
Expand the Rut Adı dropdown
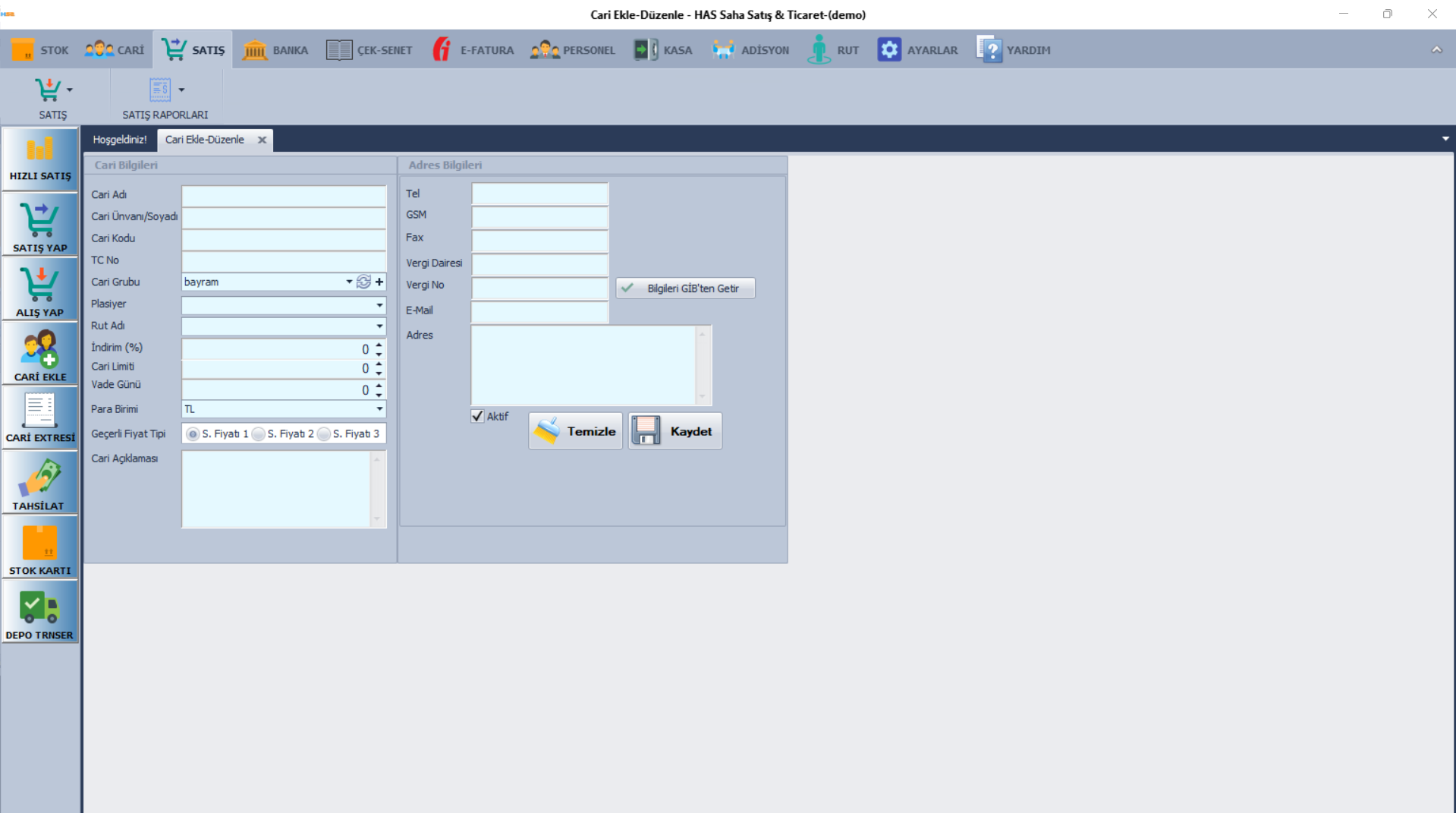coord(379,326)
